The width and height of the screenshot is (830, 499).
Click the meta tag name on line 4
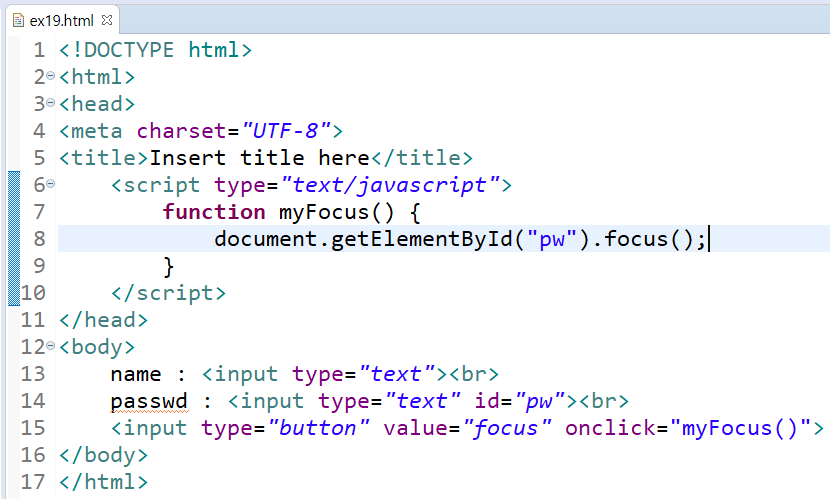click(96, 131)
